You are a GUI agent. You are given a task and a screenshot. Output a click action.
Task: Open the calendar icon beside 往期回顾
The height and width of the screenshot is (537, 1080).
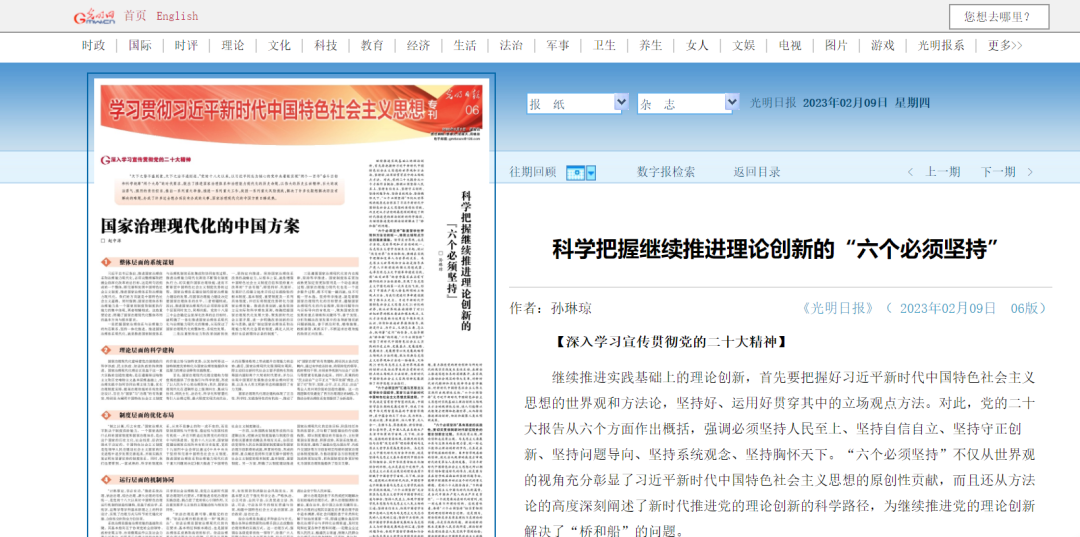click(x=575, y=172)
